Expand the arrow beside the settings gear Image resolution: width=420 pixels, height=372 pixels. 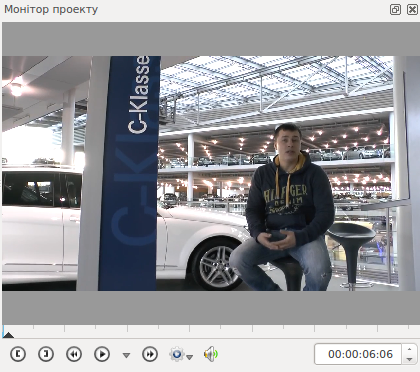[190, 357]
